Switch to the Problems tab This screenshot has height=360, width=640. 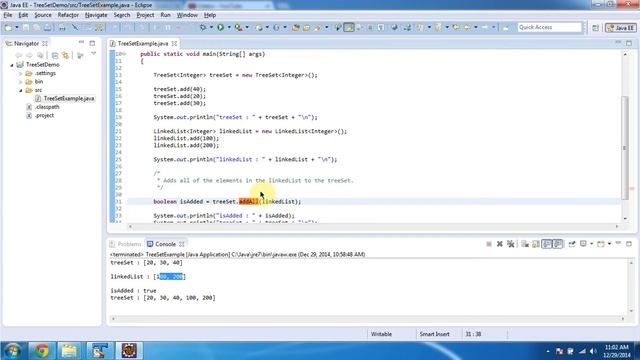pos(125,244)
